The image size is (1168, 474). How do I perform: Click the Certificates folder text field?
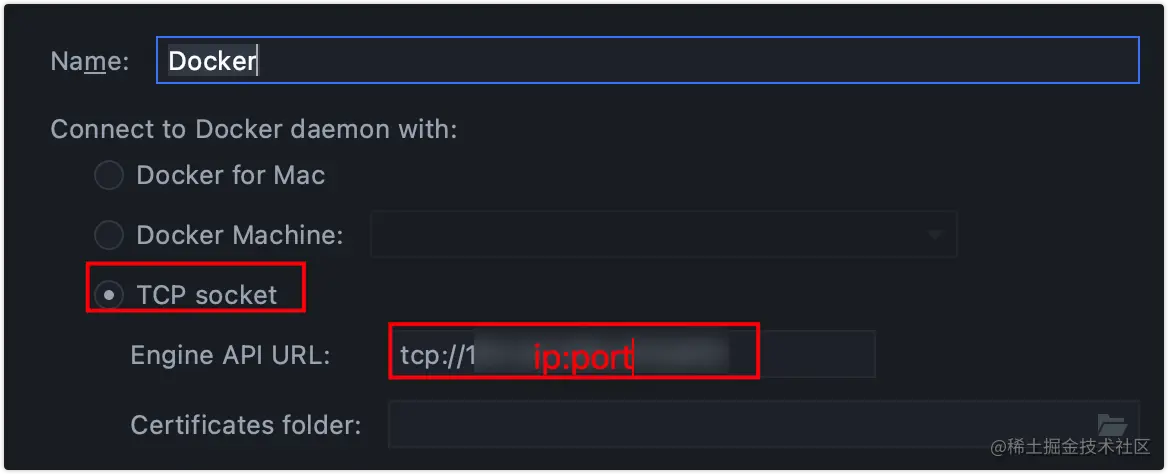(764, 424)
